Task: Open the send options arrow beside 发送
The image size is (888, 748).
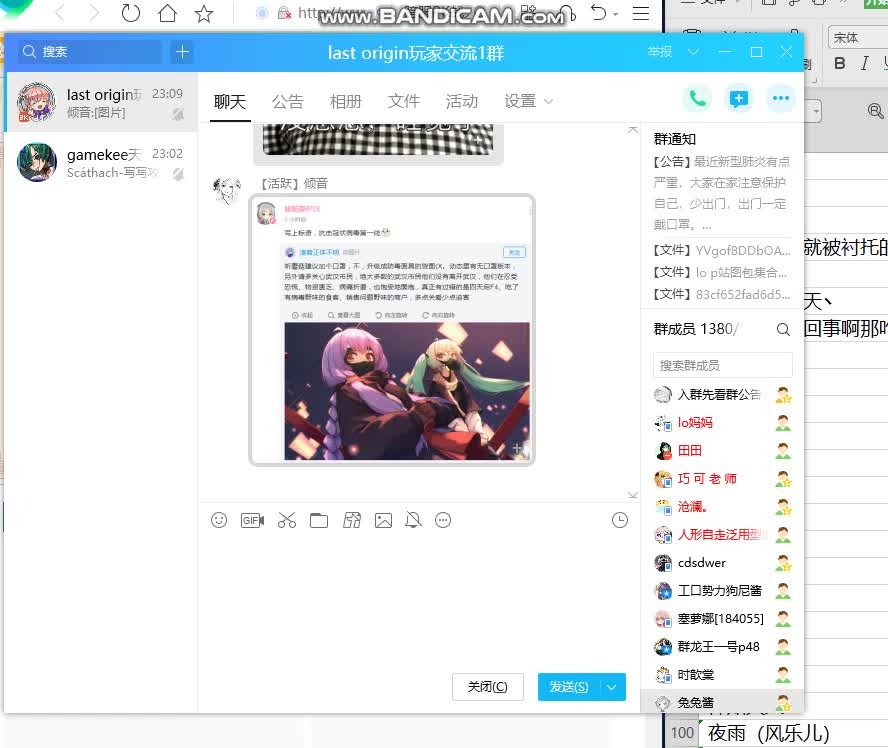Action: click(x=612, y=687)
